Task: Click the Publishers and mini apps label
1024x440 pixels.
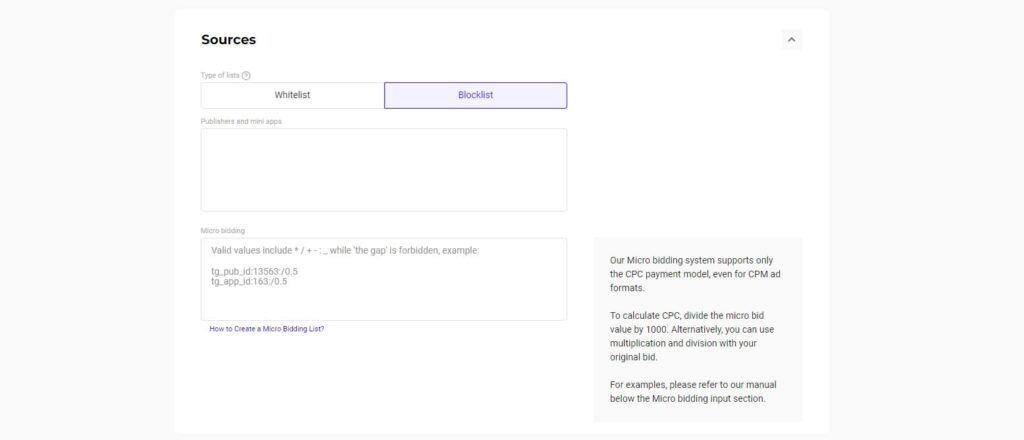Action: coord(241,121)
